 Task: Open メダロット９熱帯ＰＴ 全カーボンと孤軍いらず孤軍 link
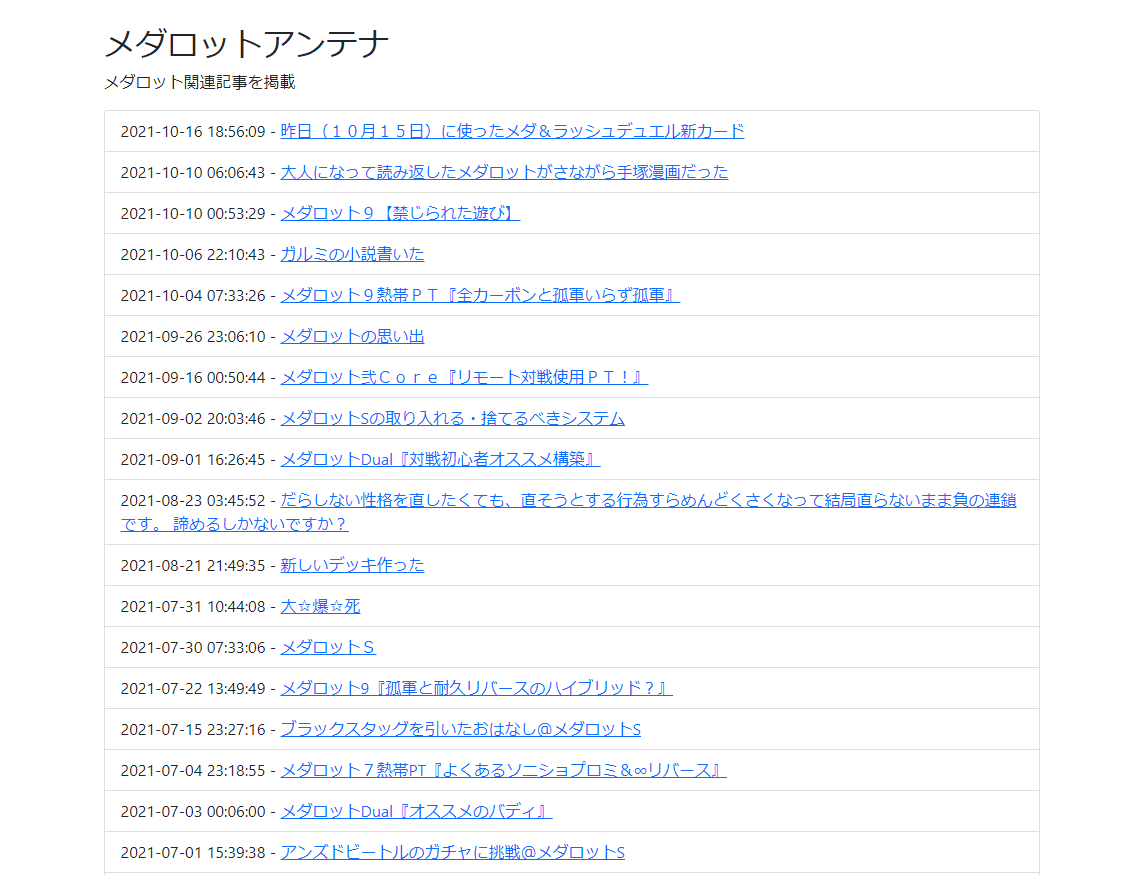click(x=480, y=295)
